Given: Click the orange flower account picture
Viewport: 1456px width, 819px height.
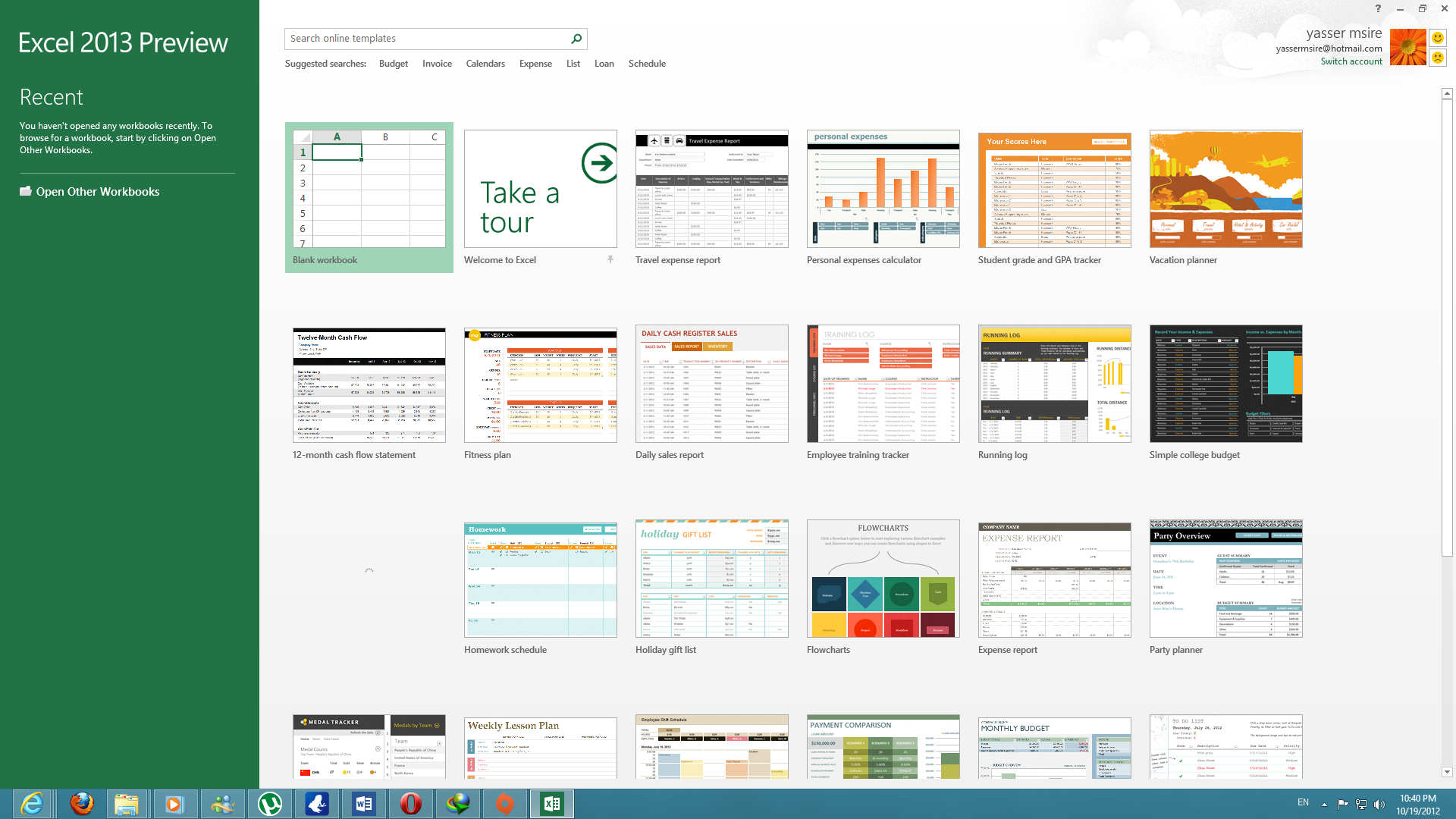Looking at the screenshot, I should [x=1407, y=47].
